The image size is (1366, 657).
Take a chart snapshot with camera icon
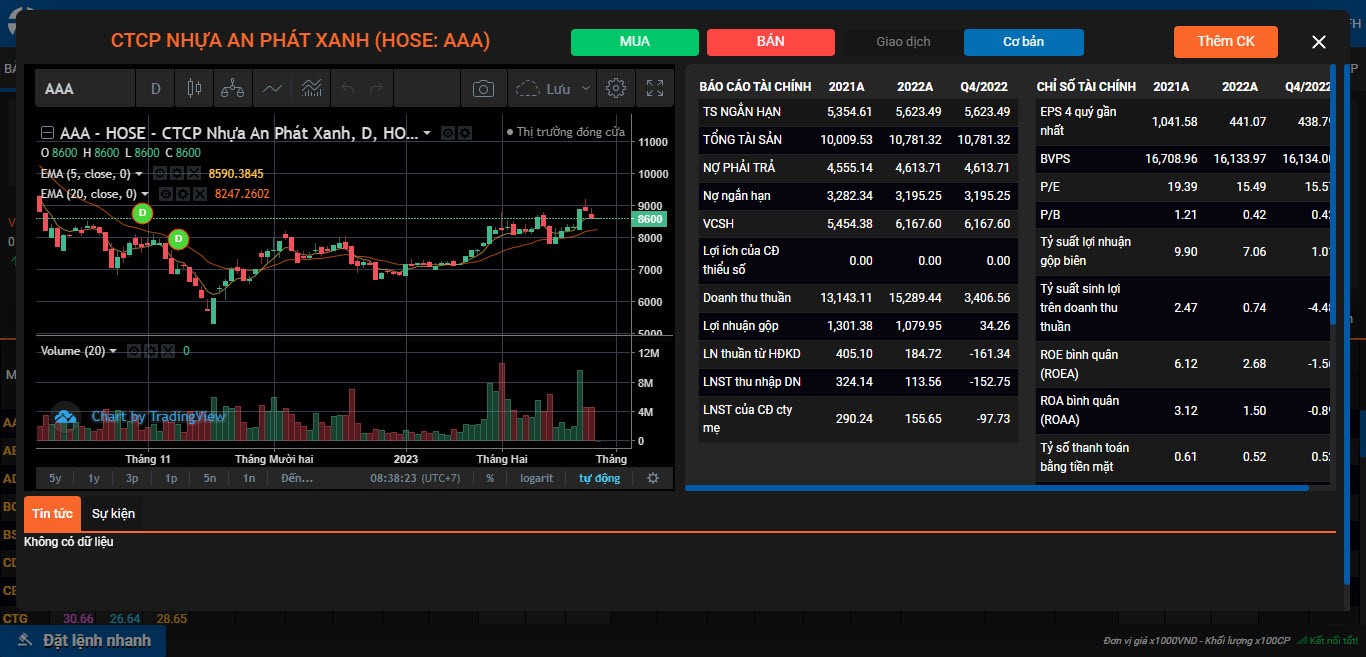pos(483,88)
